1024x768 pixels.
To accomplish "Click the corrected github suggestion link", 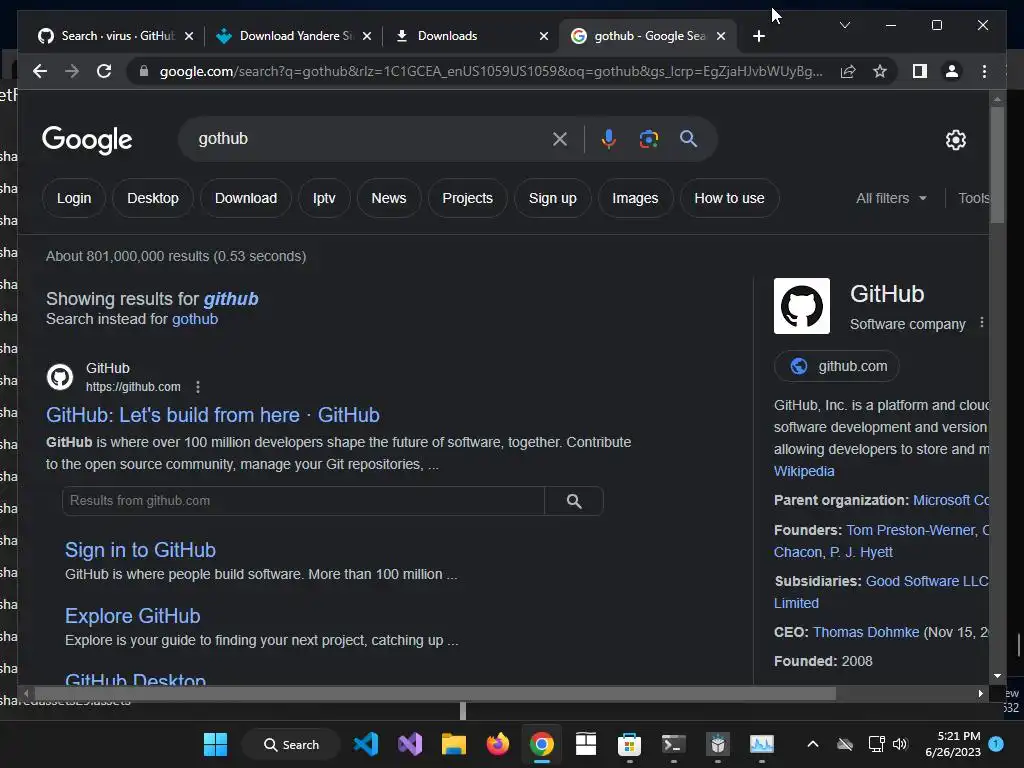I will coord(231,298).
